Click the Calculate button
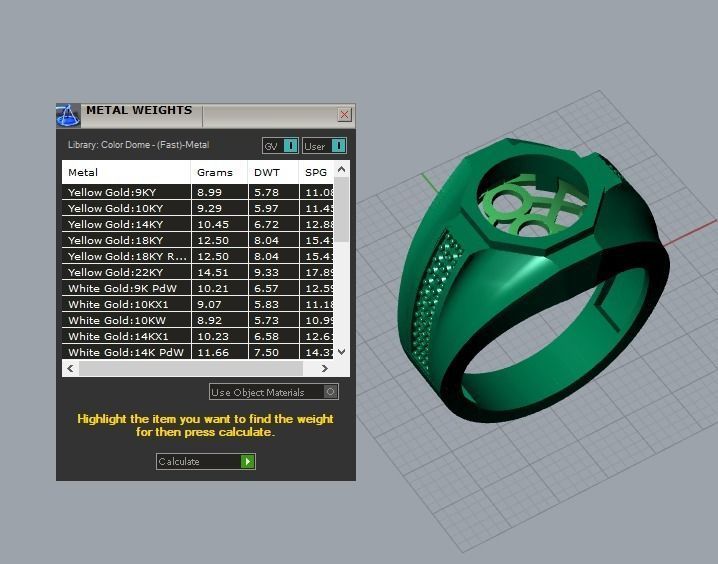718x564 pixels. click(x=206, y=461)
